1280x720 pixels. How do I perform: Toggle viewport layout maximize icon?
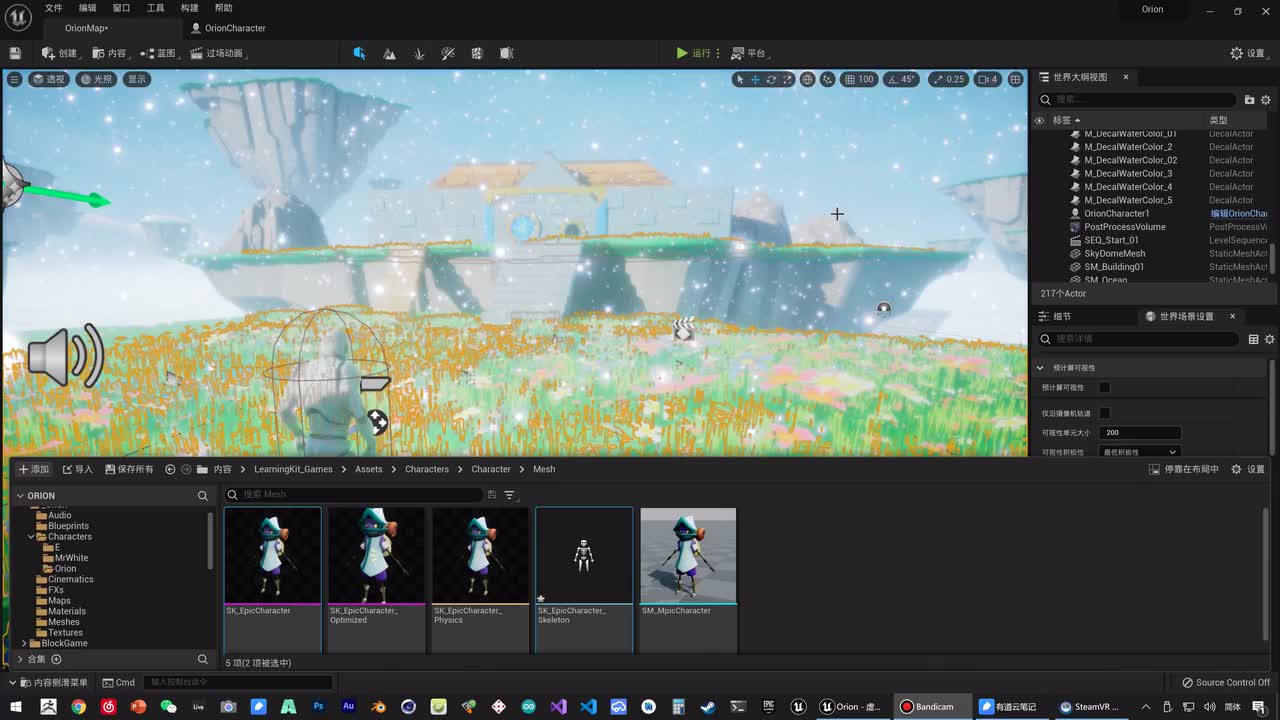coord(1015,79)
